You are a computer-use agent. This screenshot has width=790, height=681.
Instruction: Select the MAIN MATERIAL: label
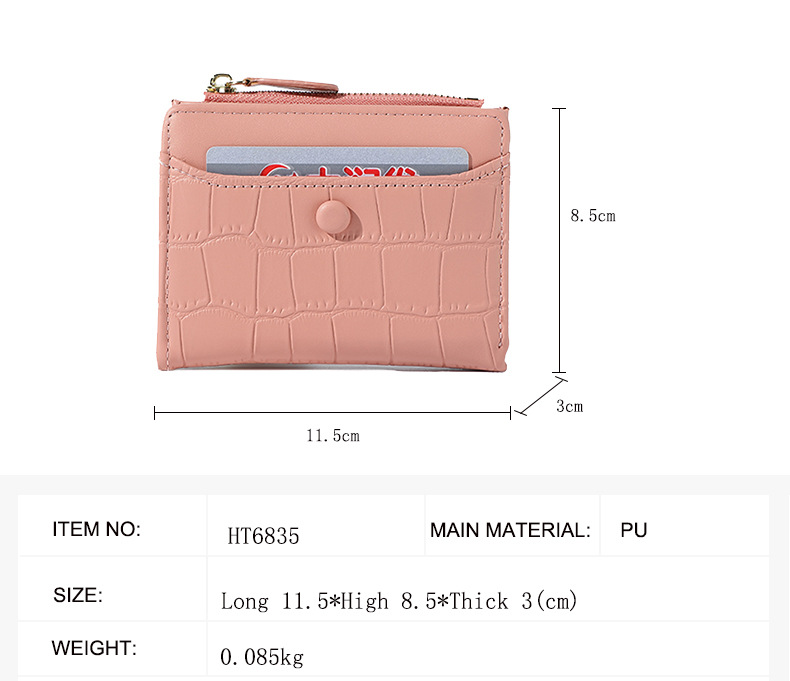[x=510, y=530]
